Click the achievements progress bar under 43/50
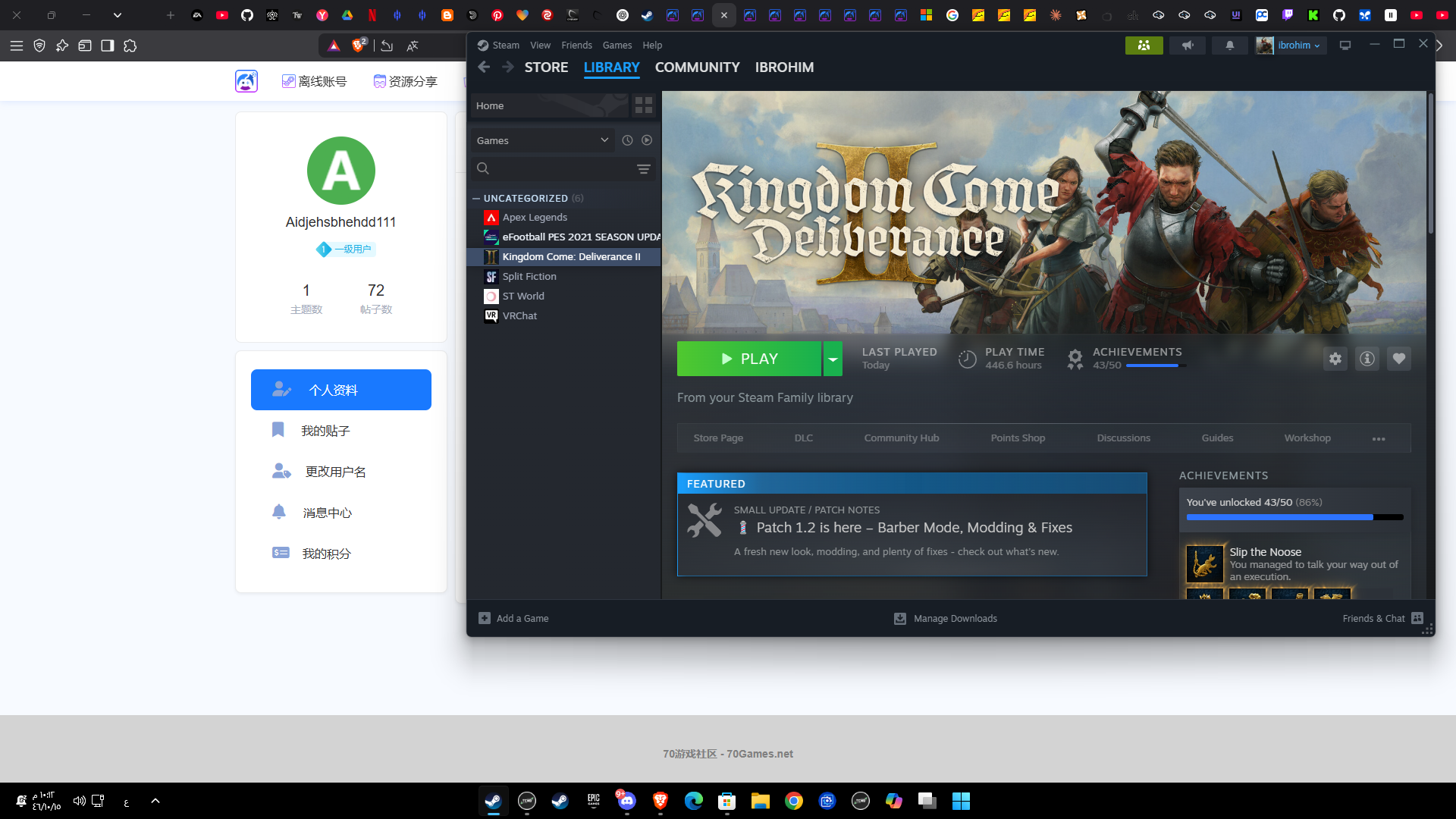 [x=1156, y=366]
